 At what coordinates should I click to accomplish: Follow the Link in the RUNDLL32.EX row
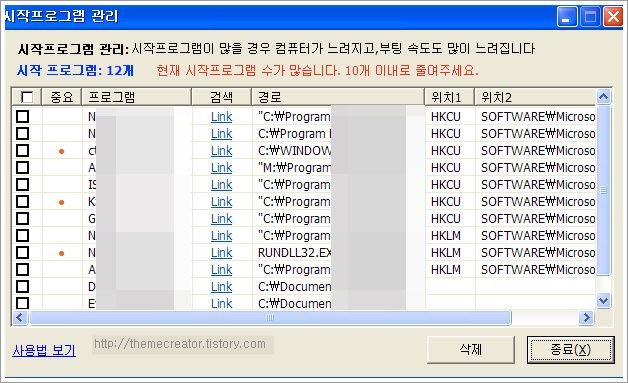pyautogui.click(x=221, y=253)
